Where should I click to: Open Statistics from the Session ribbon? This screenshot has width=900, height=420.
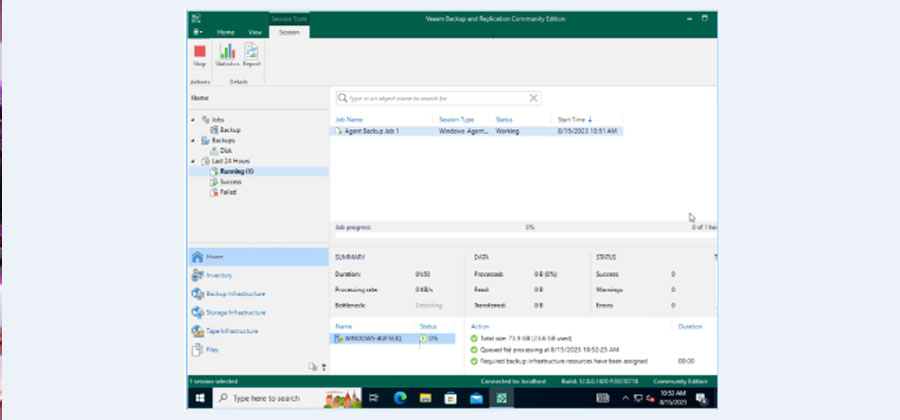click(x=227, y=54)
